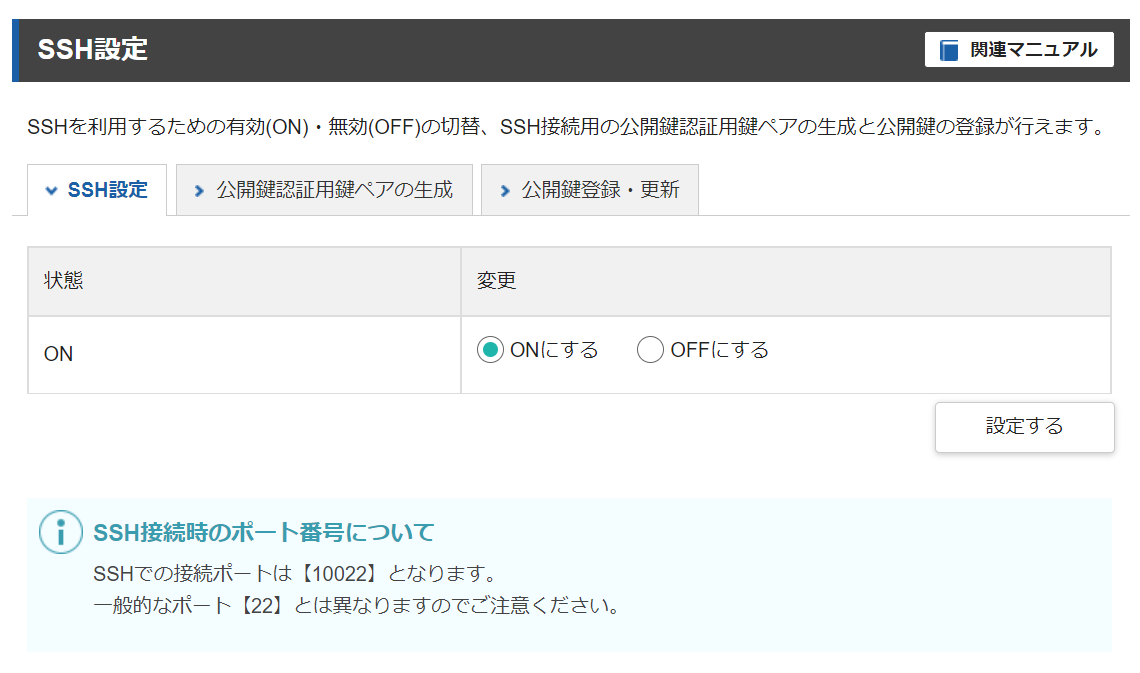The width and height of the screenshot is (1140, 673).
Task: Switch to the 公開鍵認証用鍵ペアの生成 tab
Action: (x=324, y=189)
